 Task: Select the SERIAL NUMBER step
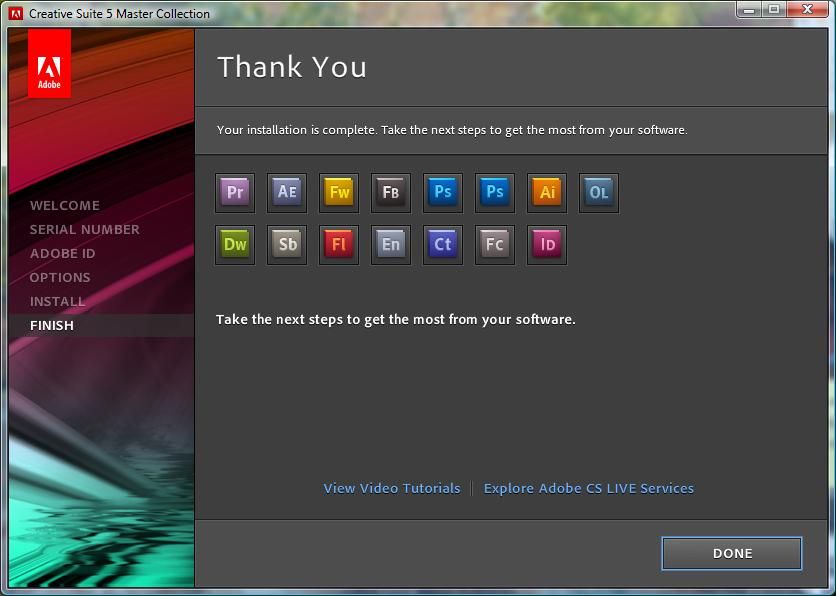[x=84, y=229]
